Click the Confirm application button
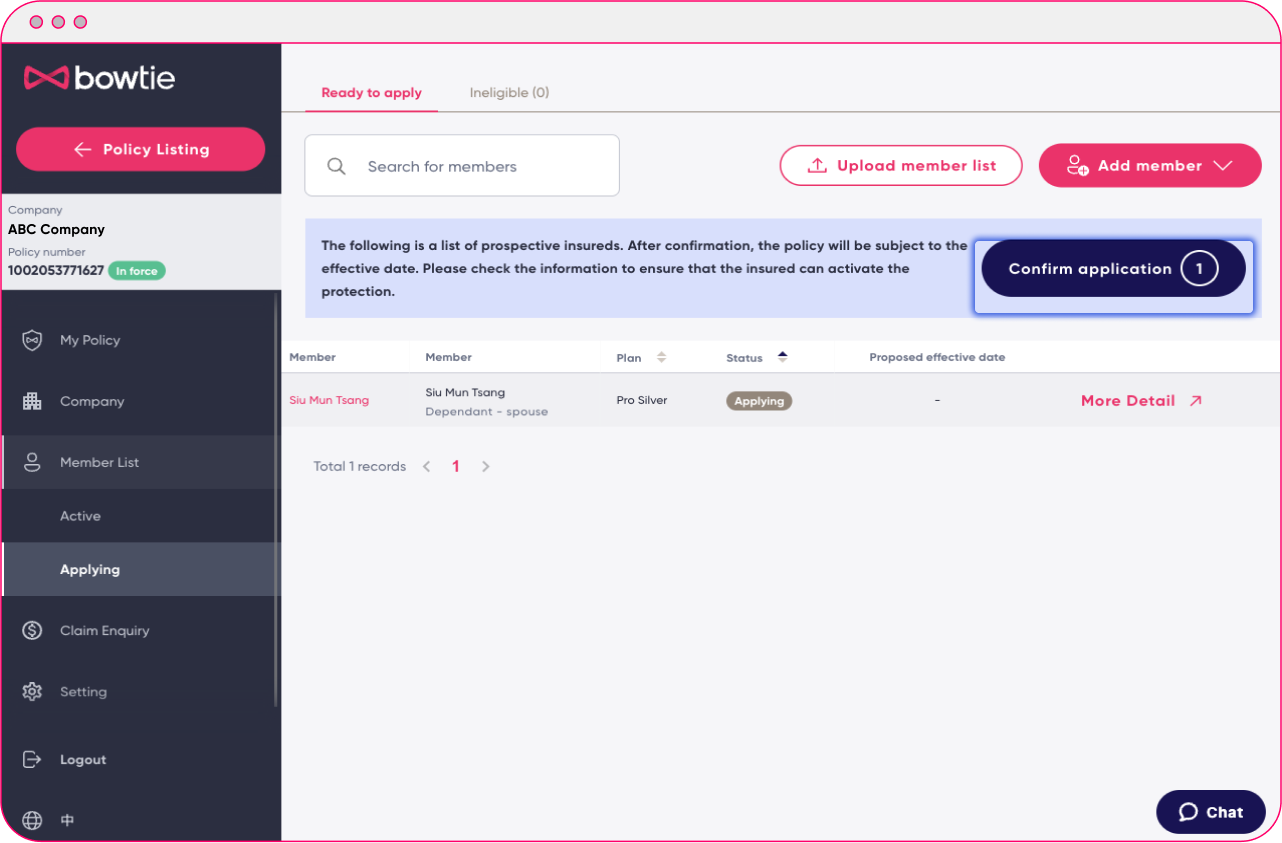Screen dimensions: 1282x843 [1114, 269]
